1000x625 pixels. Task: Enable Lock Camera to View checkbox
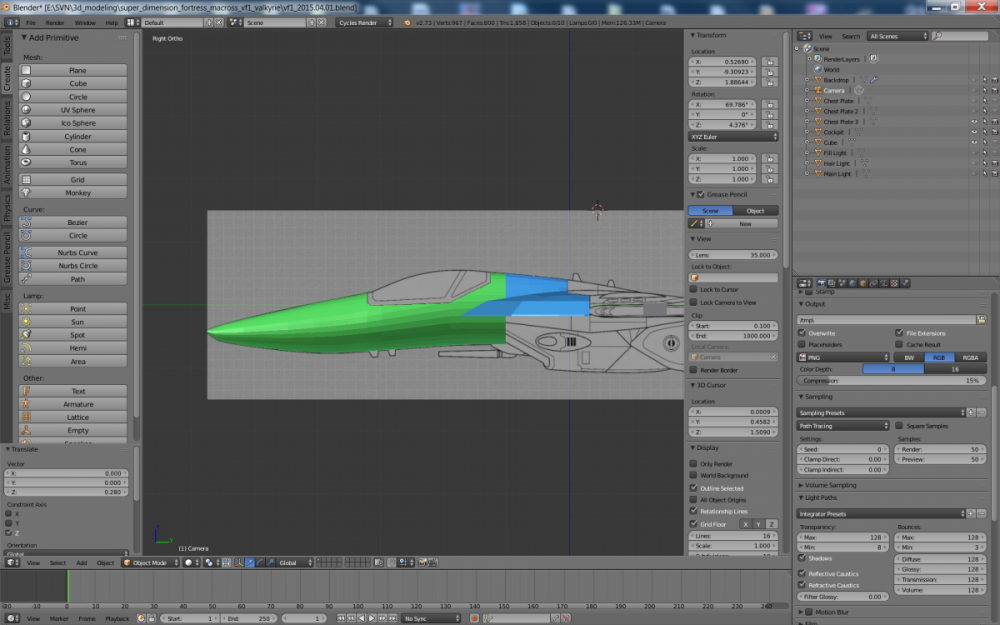[693, 302]
